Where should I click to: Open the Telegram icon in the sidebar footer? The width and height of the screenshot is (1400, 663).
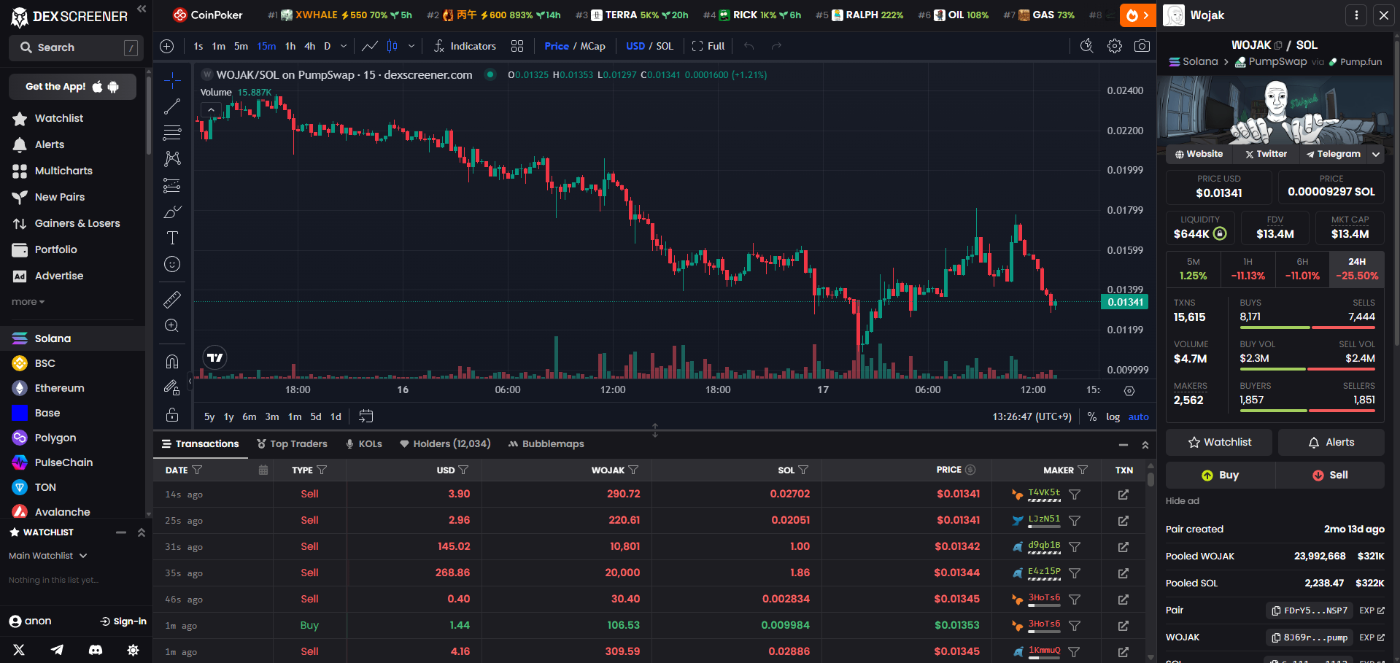click(x=57, y=649)
